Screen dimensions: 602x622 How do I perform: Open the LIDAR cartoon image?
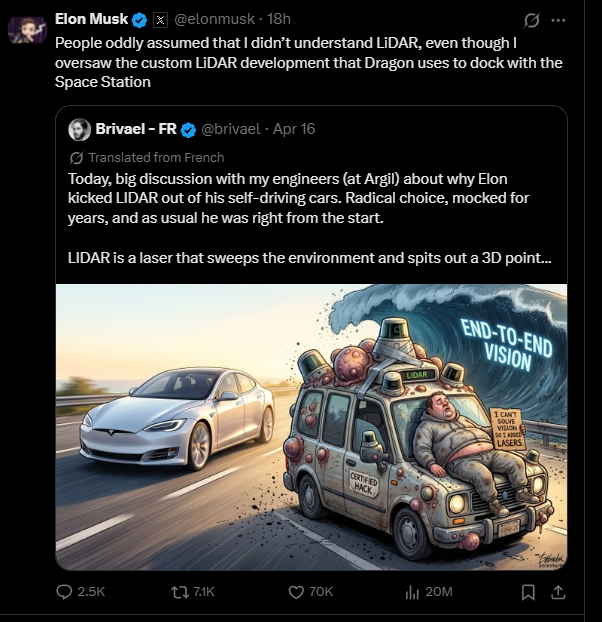pyautogui.click(x=311, y=427)
